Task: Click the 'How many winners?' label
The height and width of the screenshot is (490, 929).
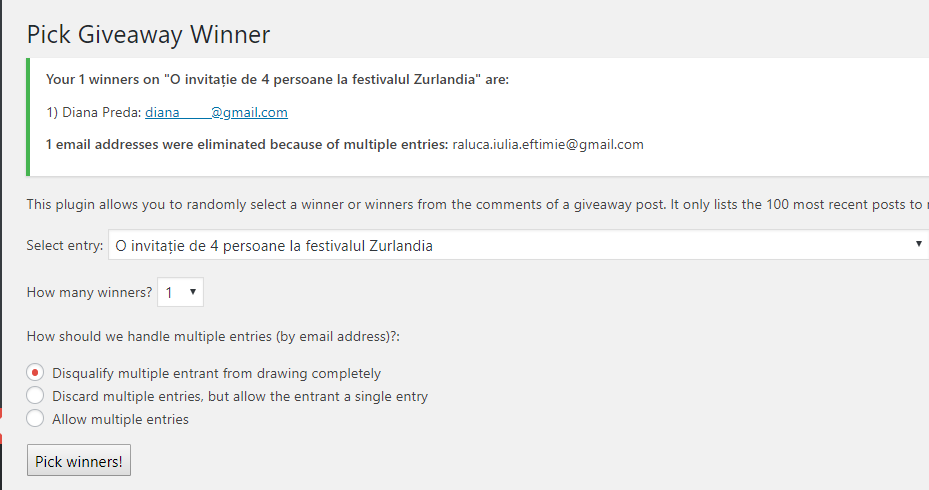Action: 89,293
